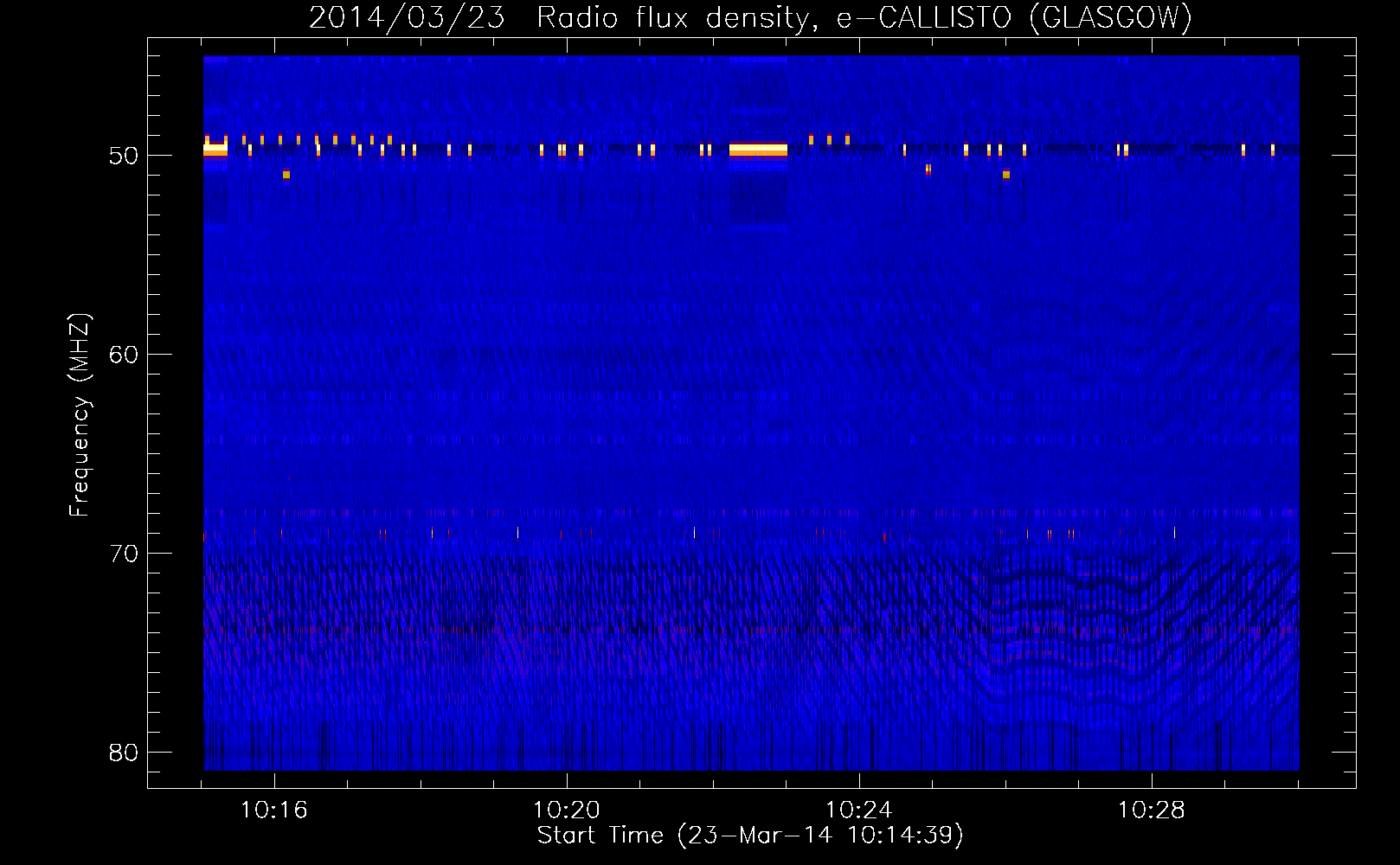The width and height of the screenshot is (1400, 865).
Task: Click the 'Start Time (23-Mar-14 10:14:39)' axis label
Action: click(750, 836)
